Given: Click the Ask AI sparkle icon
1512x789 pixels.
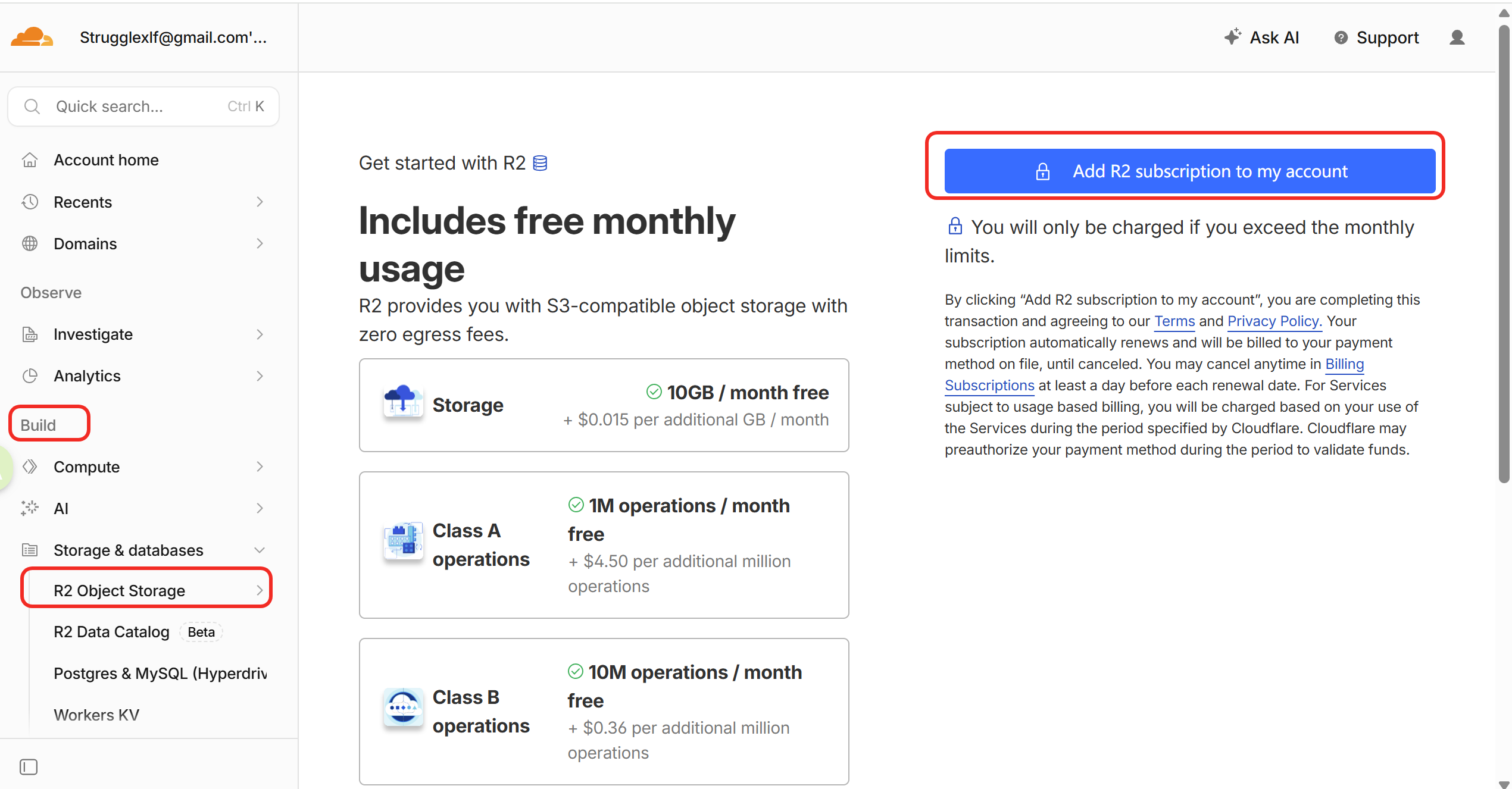Looking at the screenshot, I should (1233, 37).
